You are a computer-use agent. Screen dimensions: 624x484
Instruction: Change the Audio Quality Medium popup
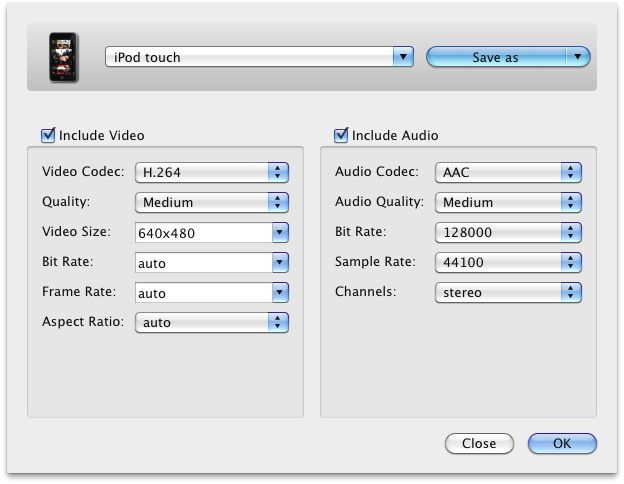pyautogui.click(x=508, y=202)
